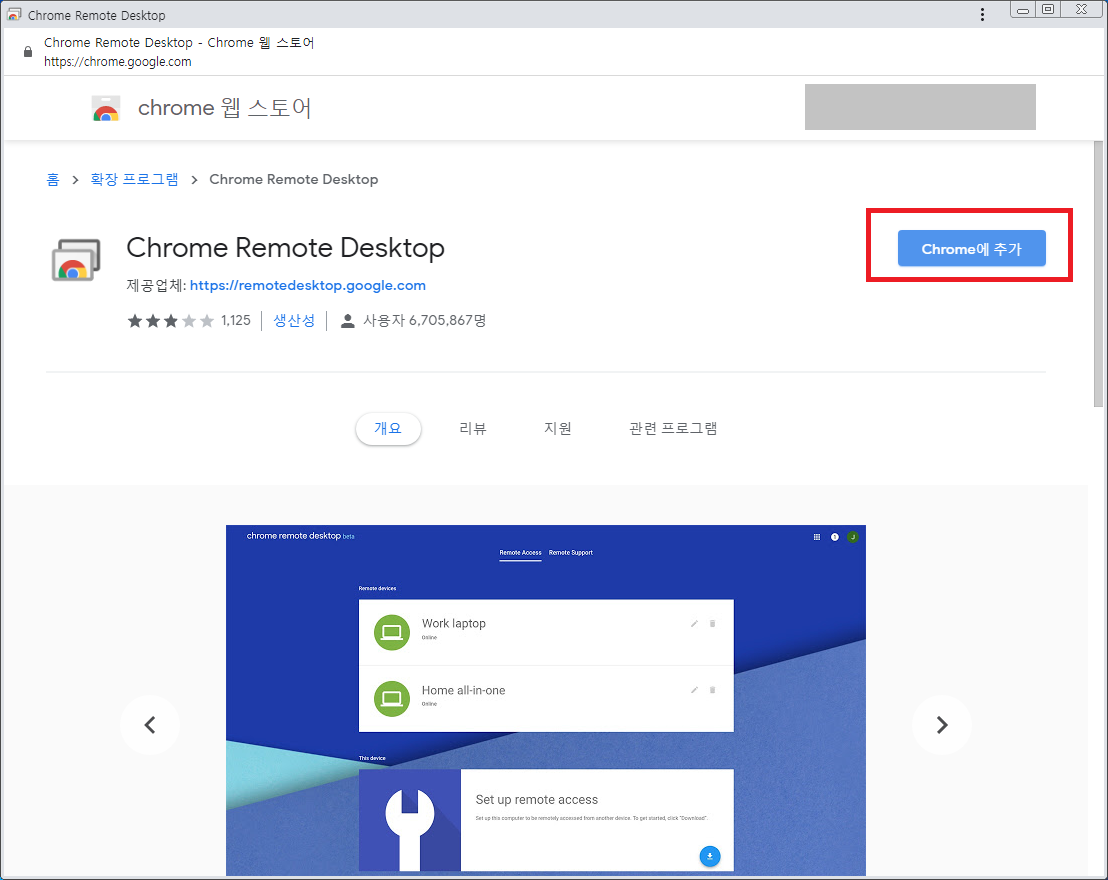Show the next screenshot with right arrow
Screen dimensions: 1108x880
(x=941, y=724)
